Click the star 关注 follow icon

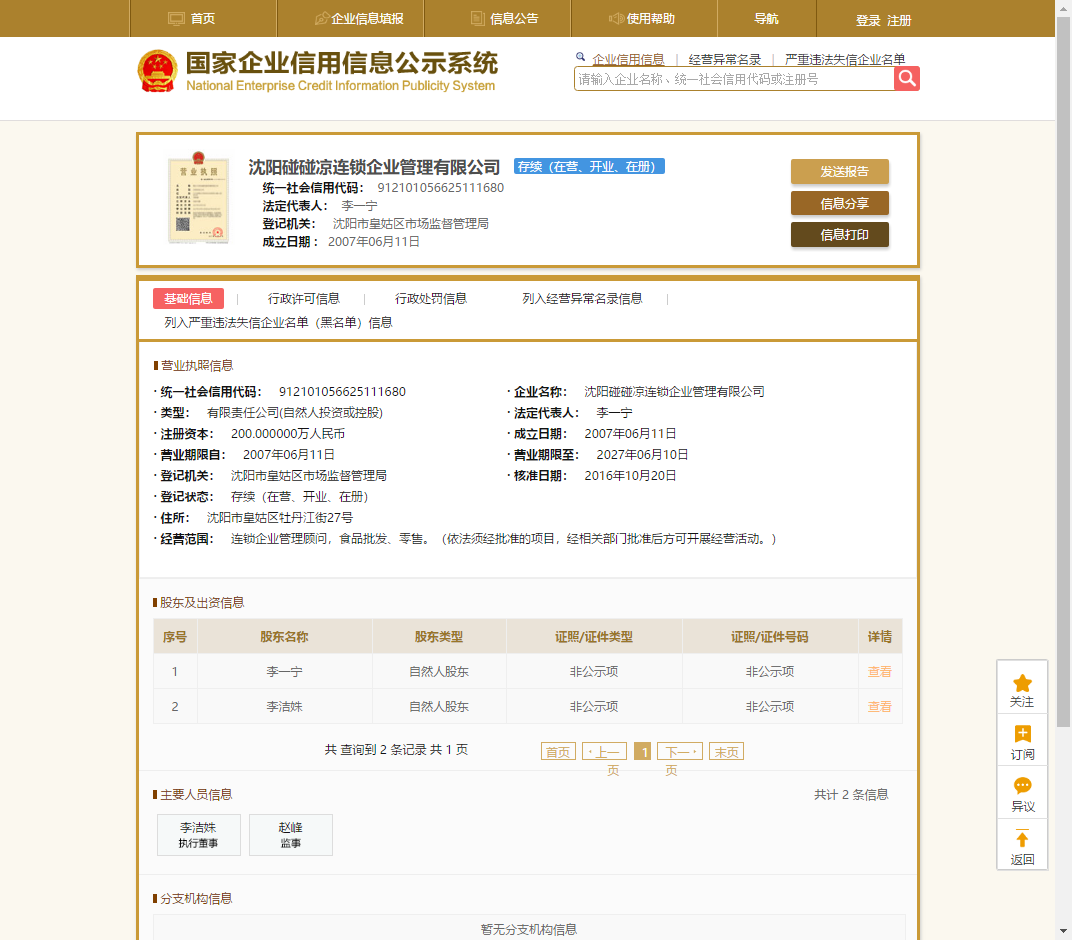(1022, 684)
